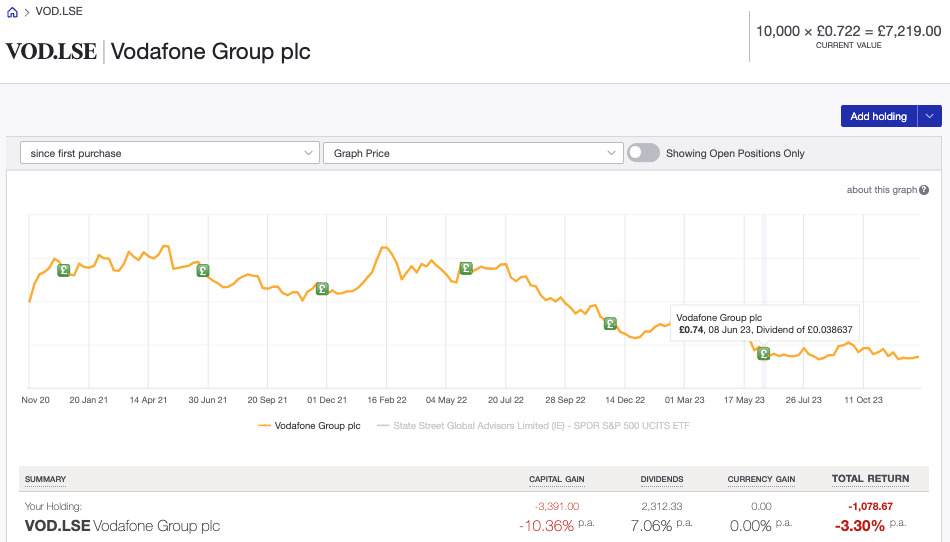The image size is (950, 542).
Task: Open the 'since first purchase' date range dropdown
Action: 170,153
